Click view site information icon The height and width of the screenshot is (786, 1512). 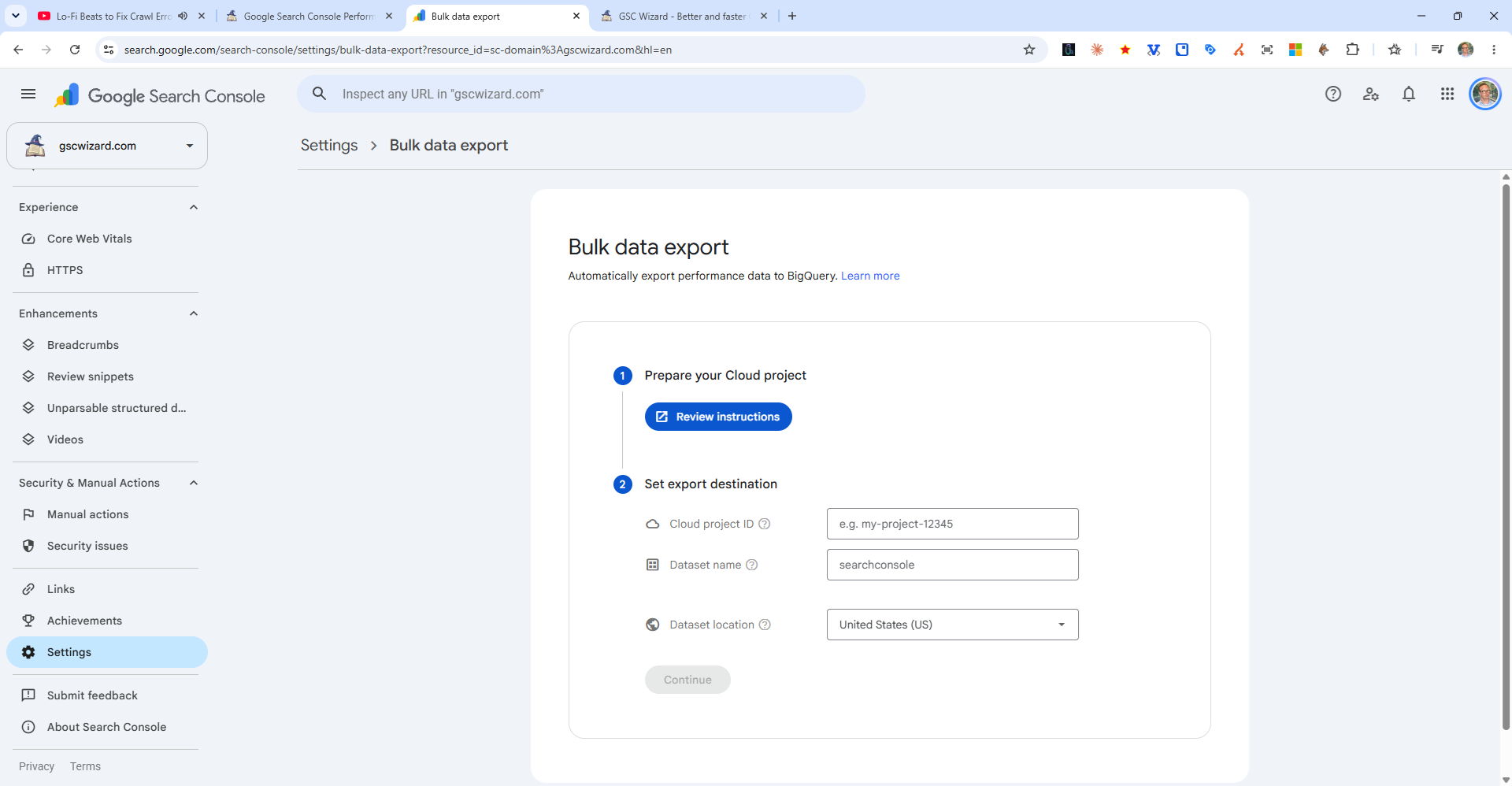point(109,50)
